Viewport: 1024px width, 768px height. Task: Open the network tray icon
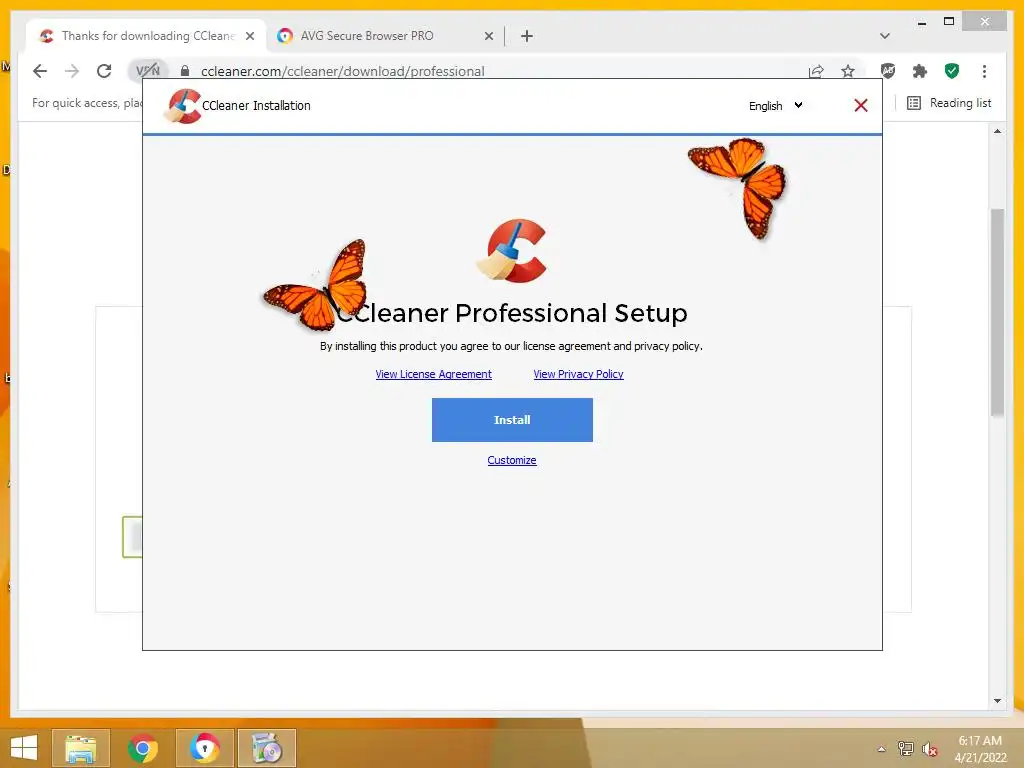tap(906, 749)
